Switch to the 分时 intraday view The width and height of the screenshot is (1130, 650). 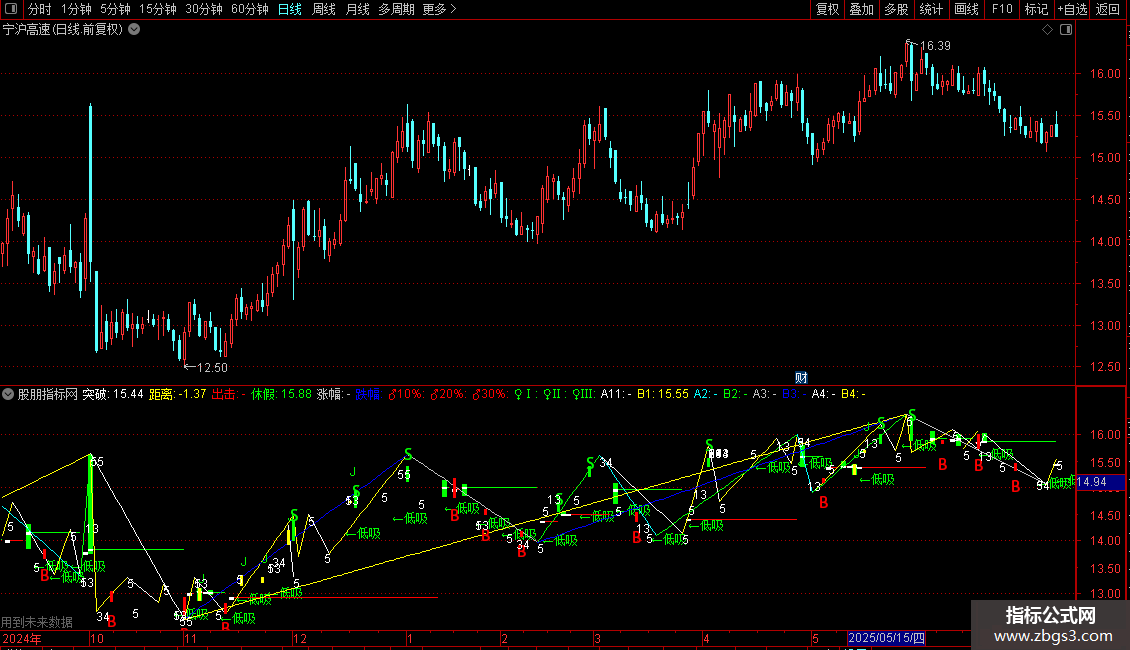tap(40, 9)
